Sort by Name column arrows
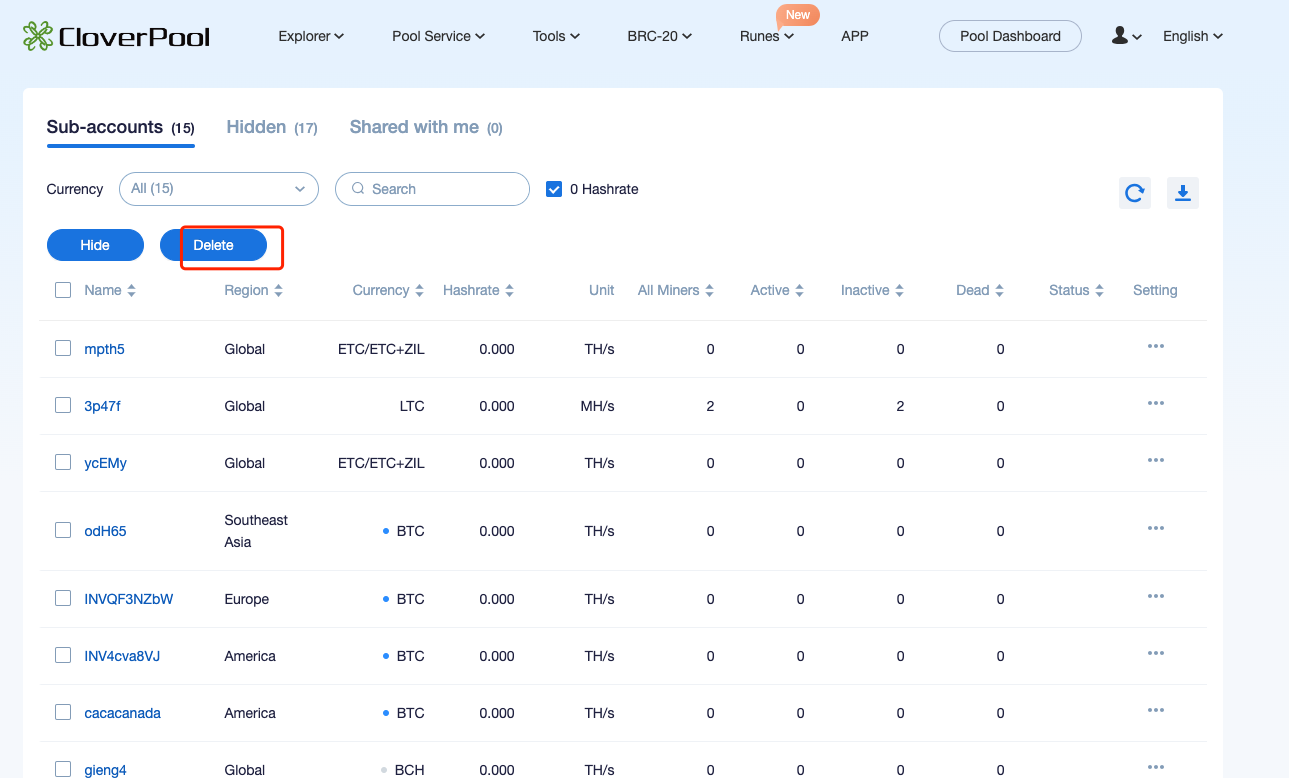1289x778 pixels. coord(131,290)
